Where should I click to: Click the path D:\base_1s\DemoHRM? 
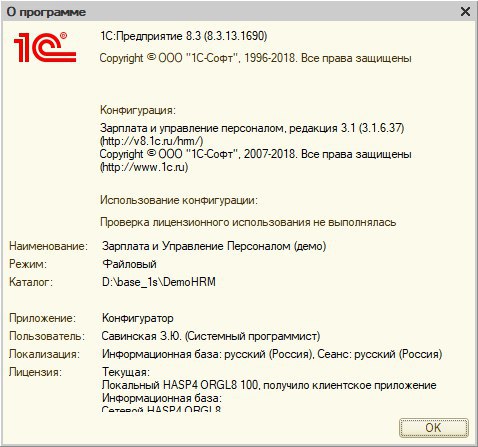159,282
